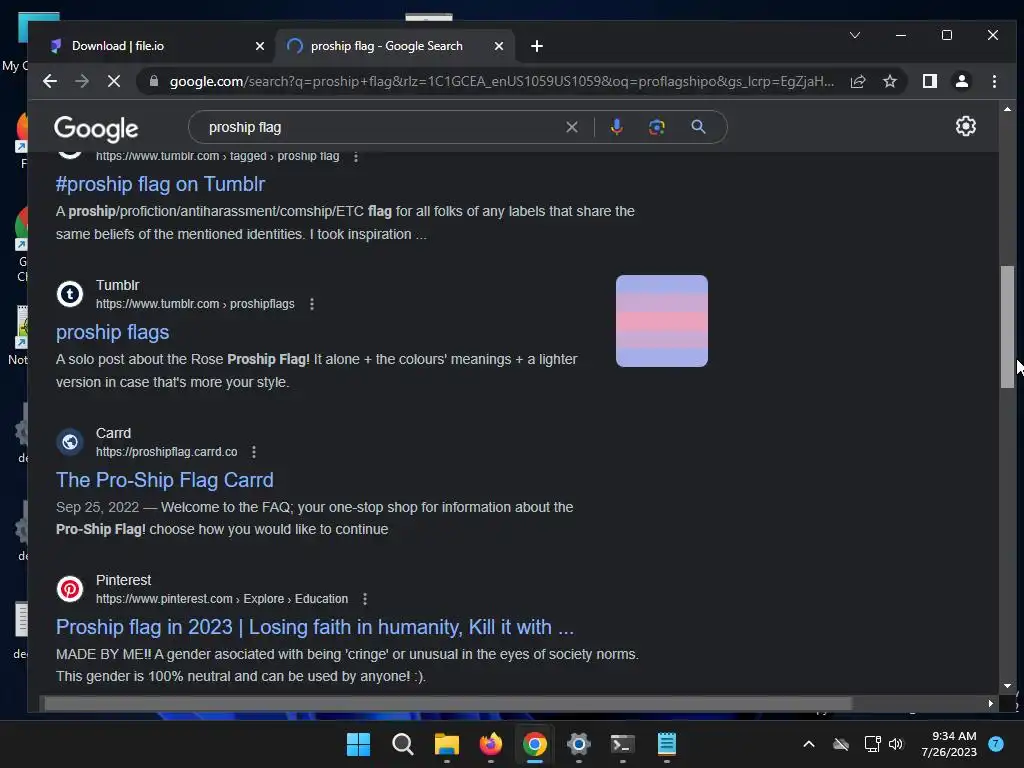This screenshot has width=1024, height=768.
Task: Stop loading the current page
Action: coord(114,81)
